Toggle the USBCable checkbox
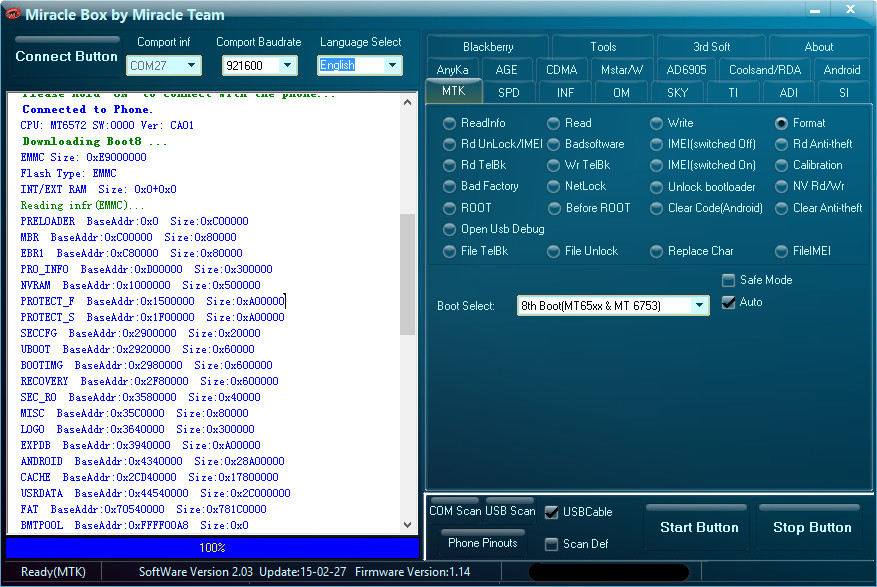877x587 pixels. point(551,512)
